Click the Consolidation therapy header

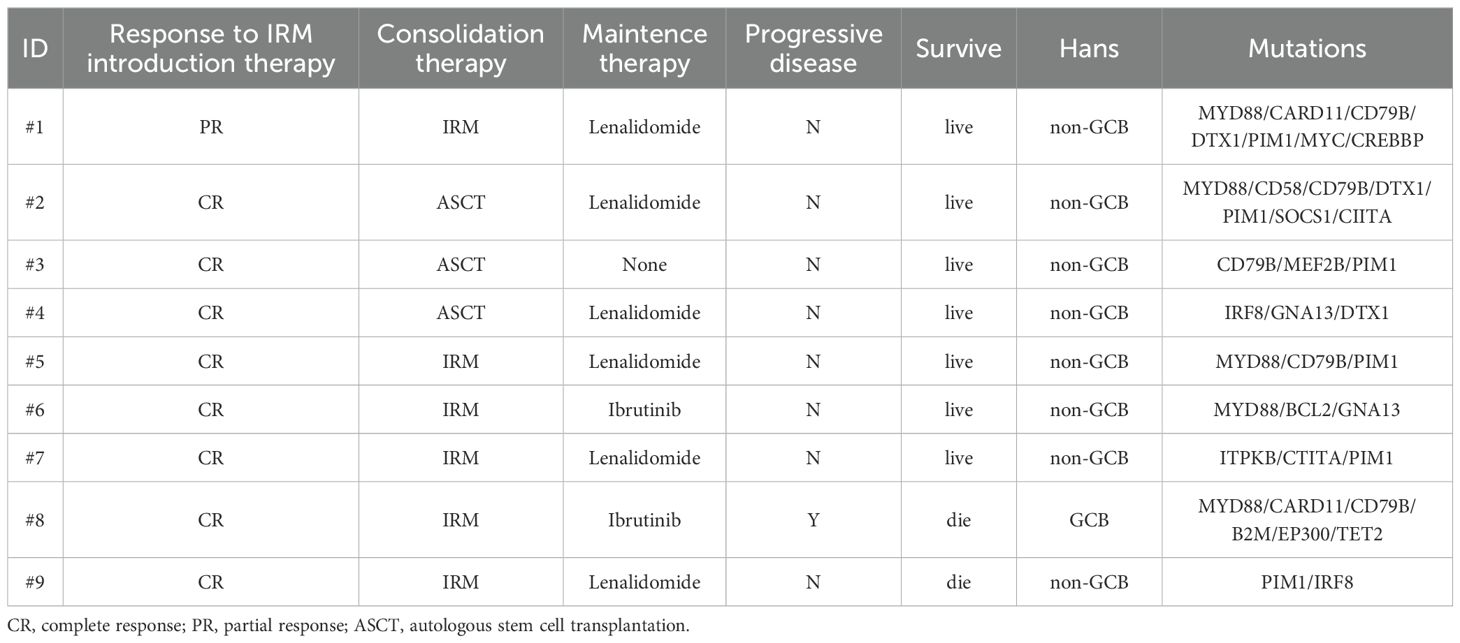point(461,48)
